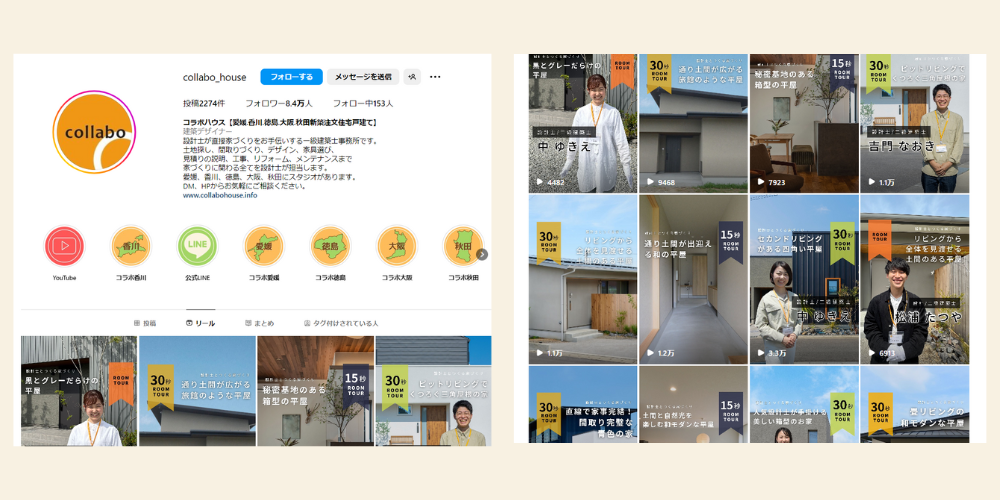Click the フォロー中153人 count
1000x500 pixels.
click(363, 103)
